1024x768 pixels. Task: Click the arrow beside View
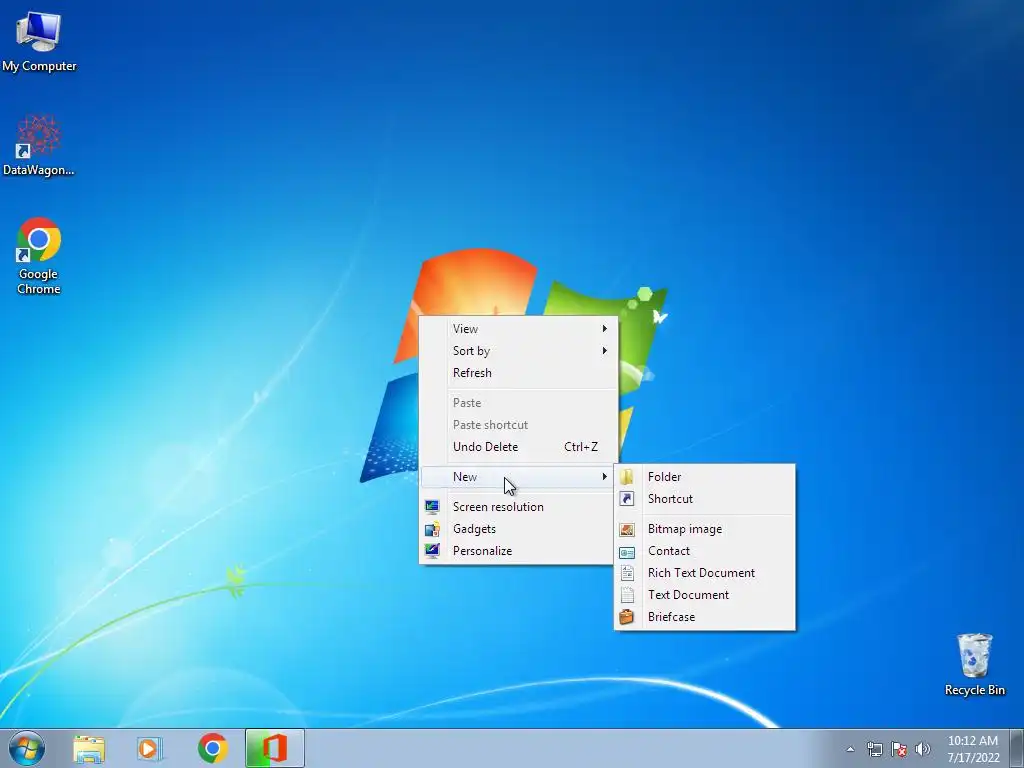tap(605, 328)
